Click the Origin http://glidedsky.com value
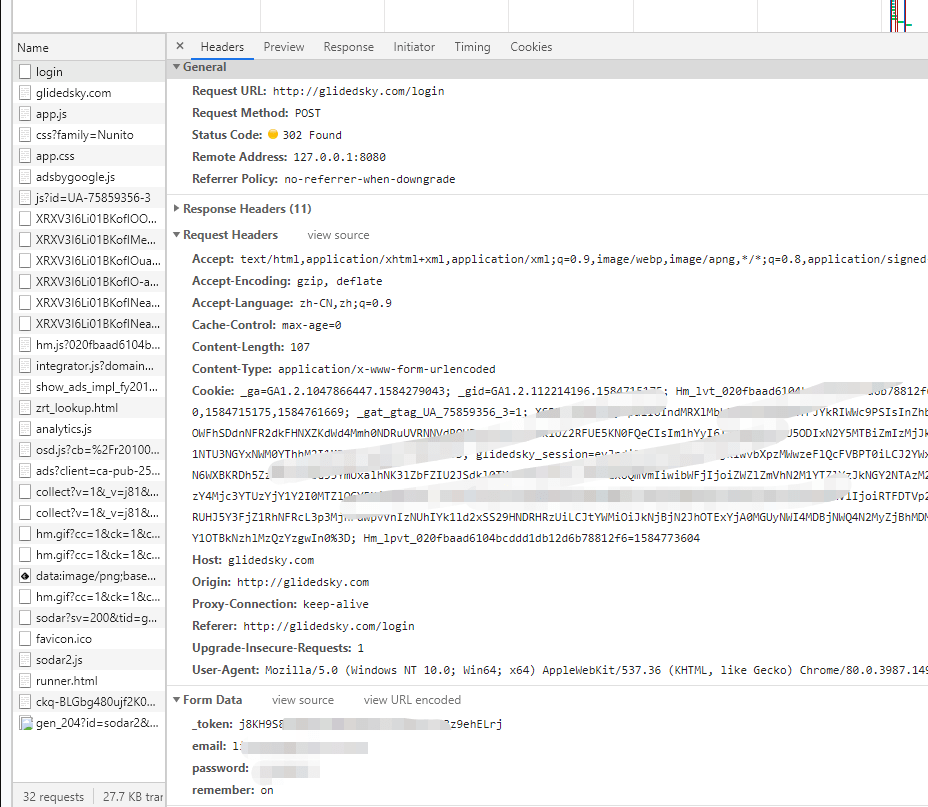Image resolution: width=928 pixels, height=807 pixels. pos(303,582)
